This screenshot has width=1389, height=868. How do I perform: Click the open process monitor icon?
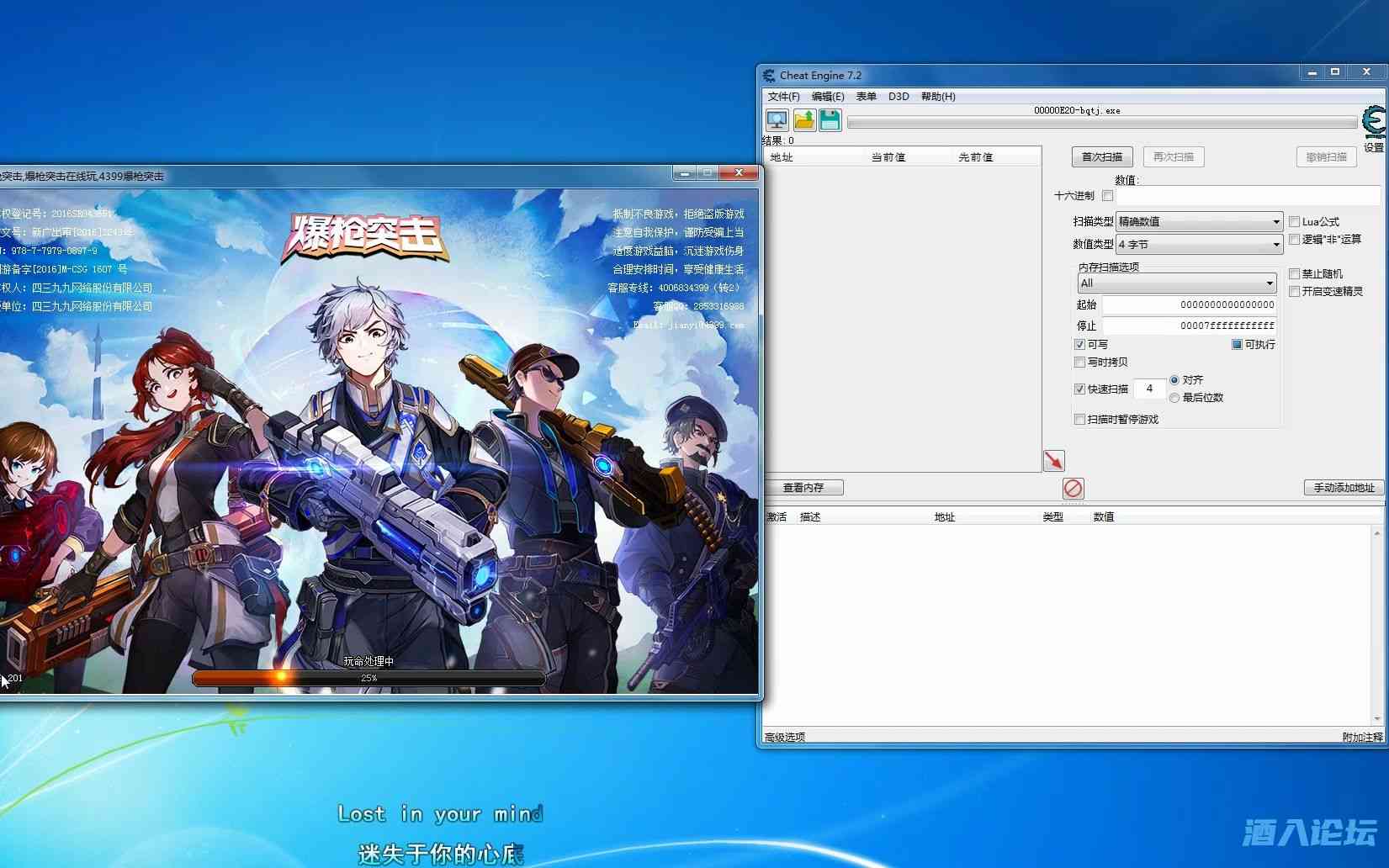point(777,120)
